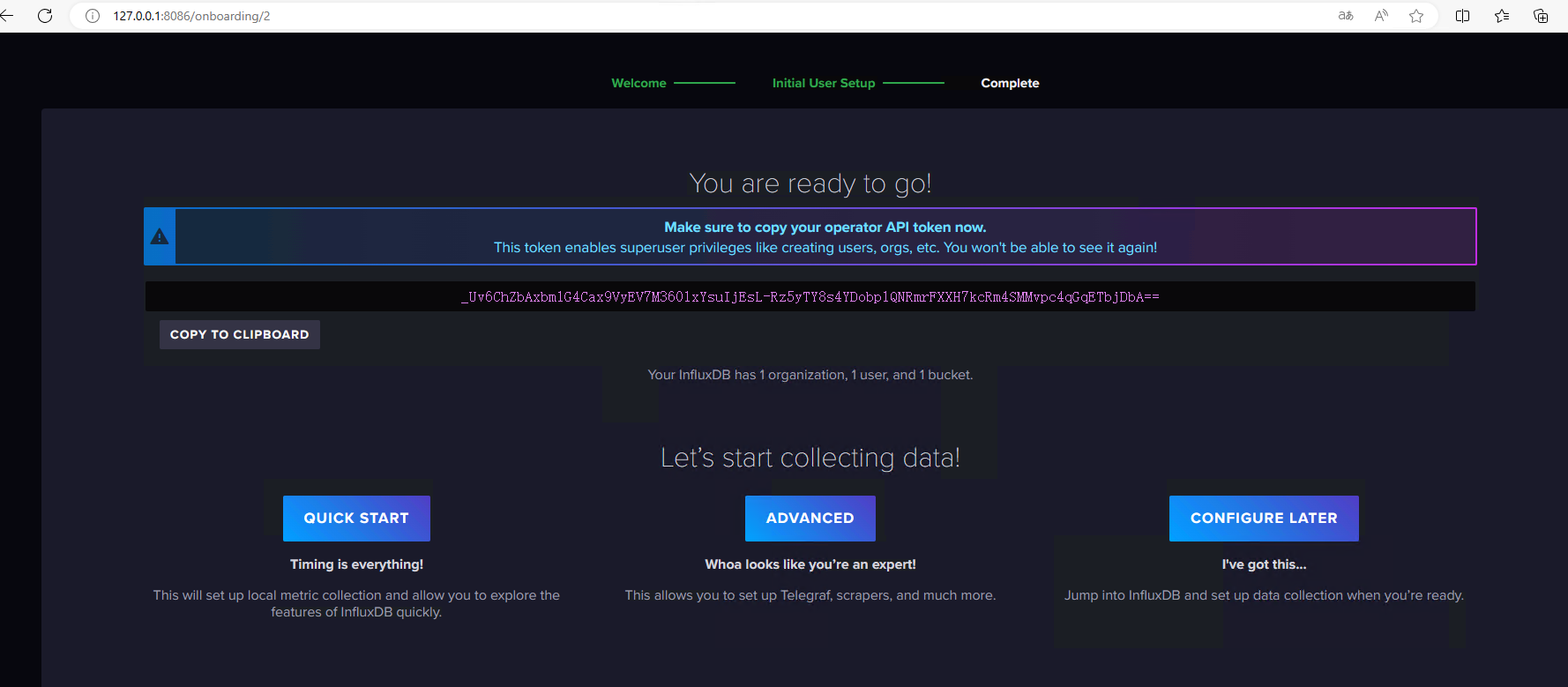Go to Initial User Setup step
Screen dimensions: 1568x687
(824, 83)
